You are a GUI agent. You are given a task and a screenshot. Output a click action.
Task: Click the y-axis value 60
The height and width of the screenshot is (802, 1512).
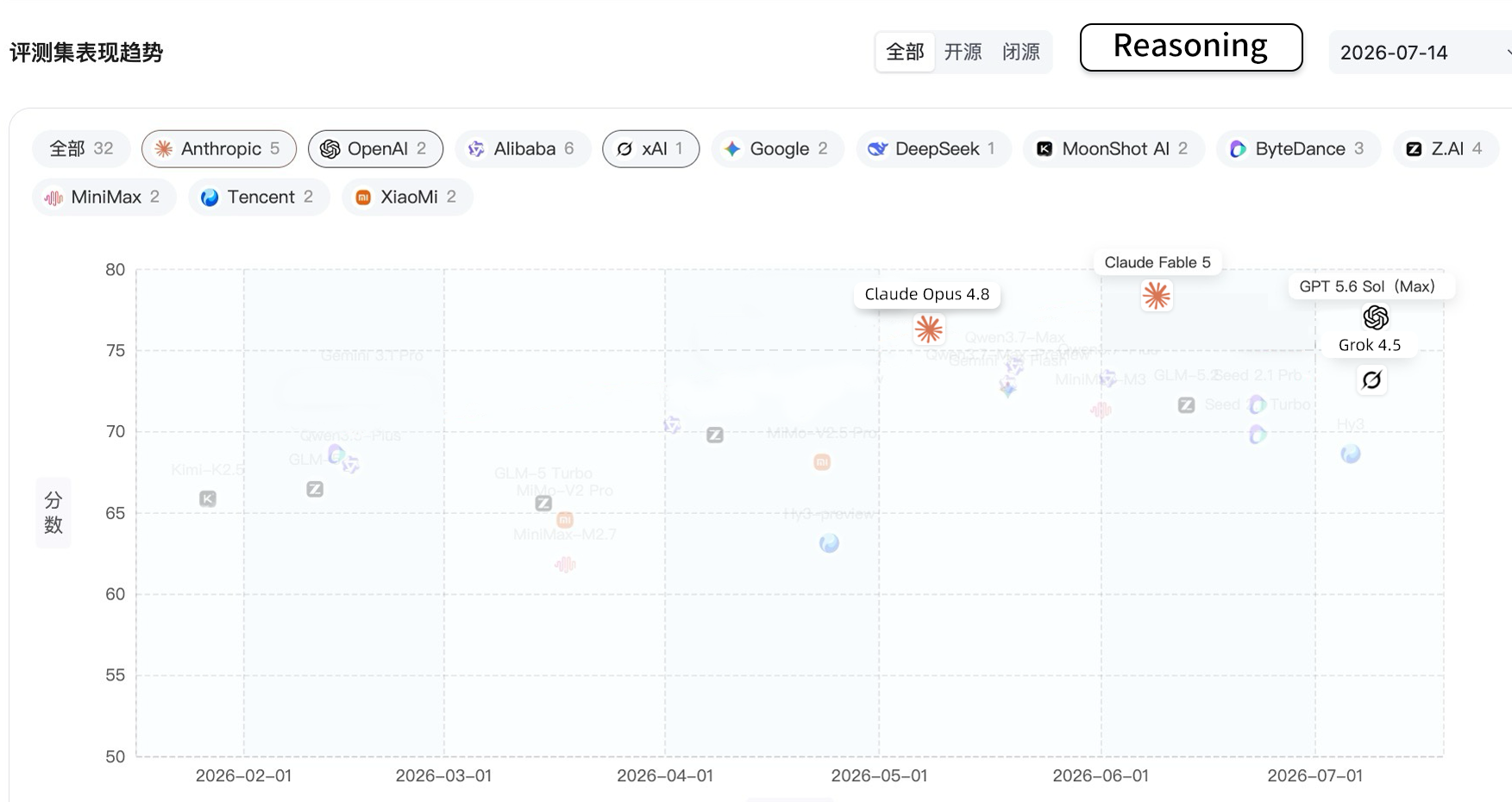pyautogui.click(x=116, y=594)
